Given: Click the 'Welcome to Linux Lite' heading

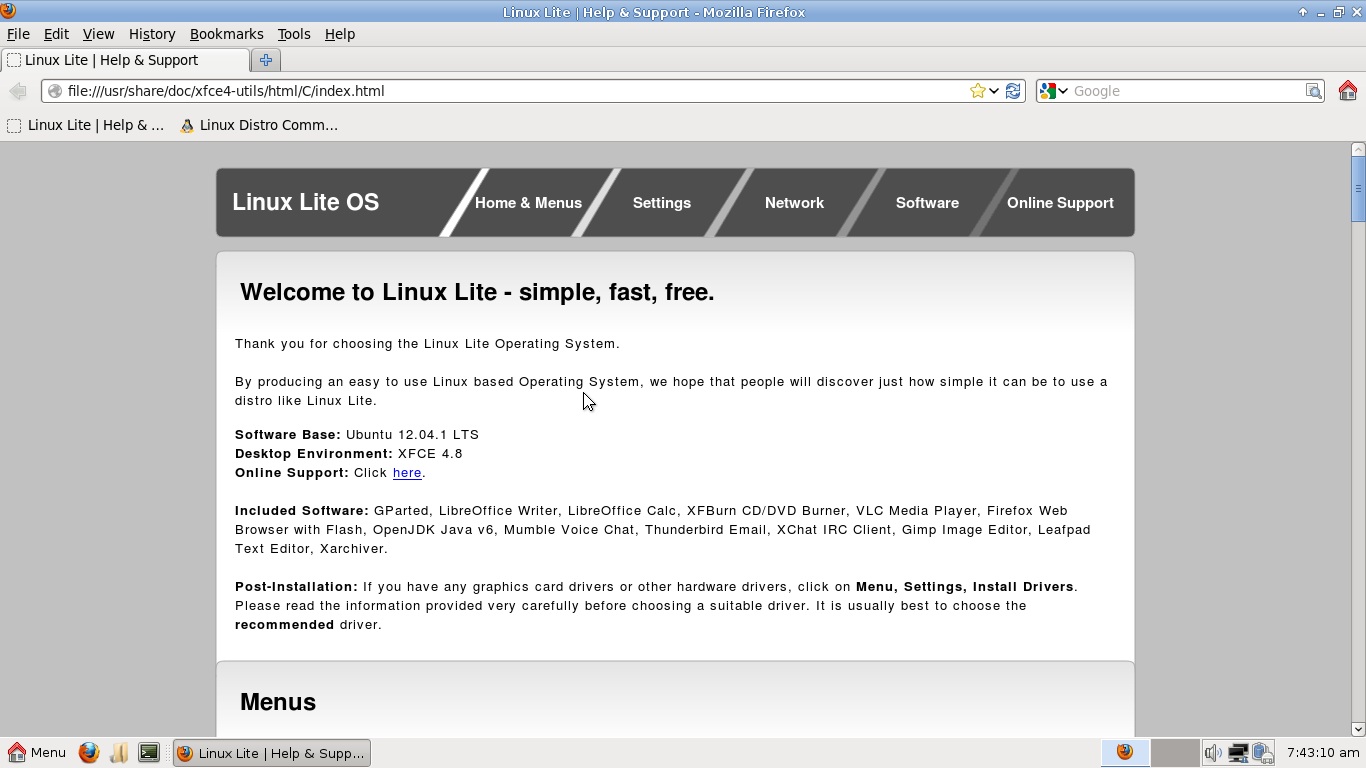Looking at the screenshot, I should click(477, 292).
